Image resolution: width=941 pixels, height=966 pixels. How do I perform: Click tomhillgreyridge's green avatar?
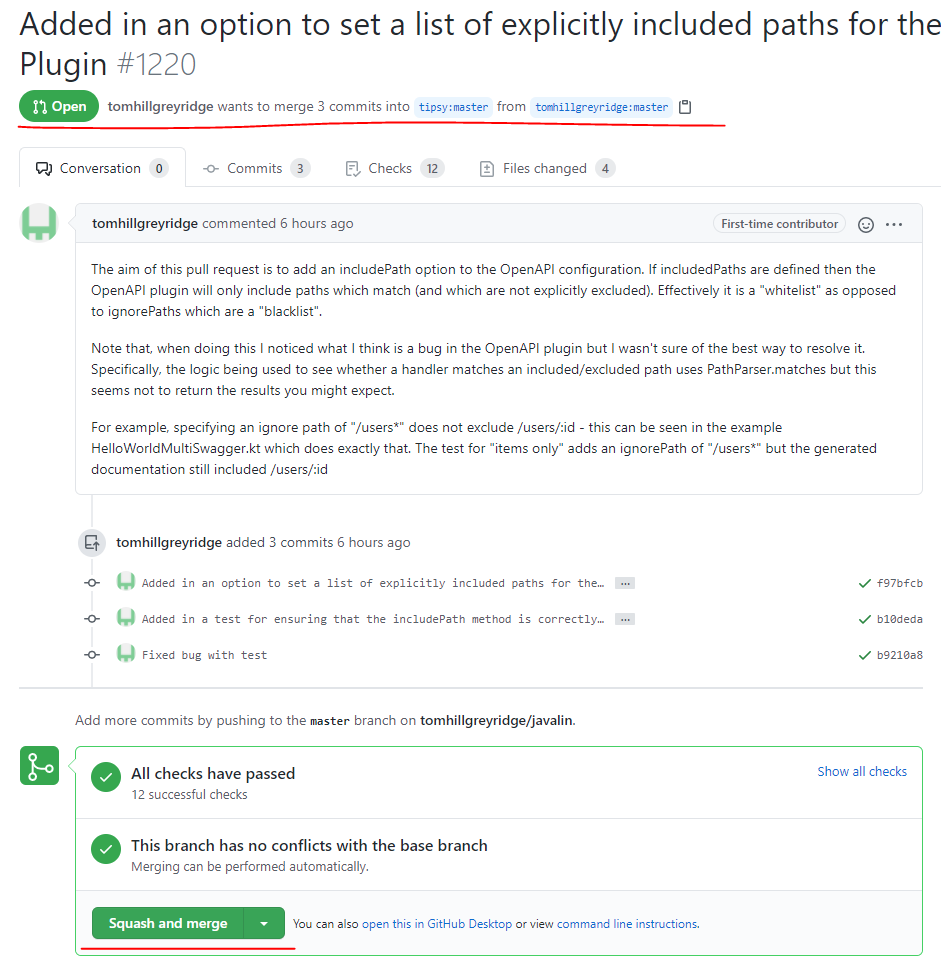[x=38, y=224]
